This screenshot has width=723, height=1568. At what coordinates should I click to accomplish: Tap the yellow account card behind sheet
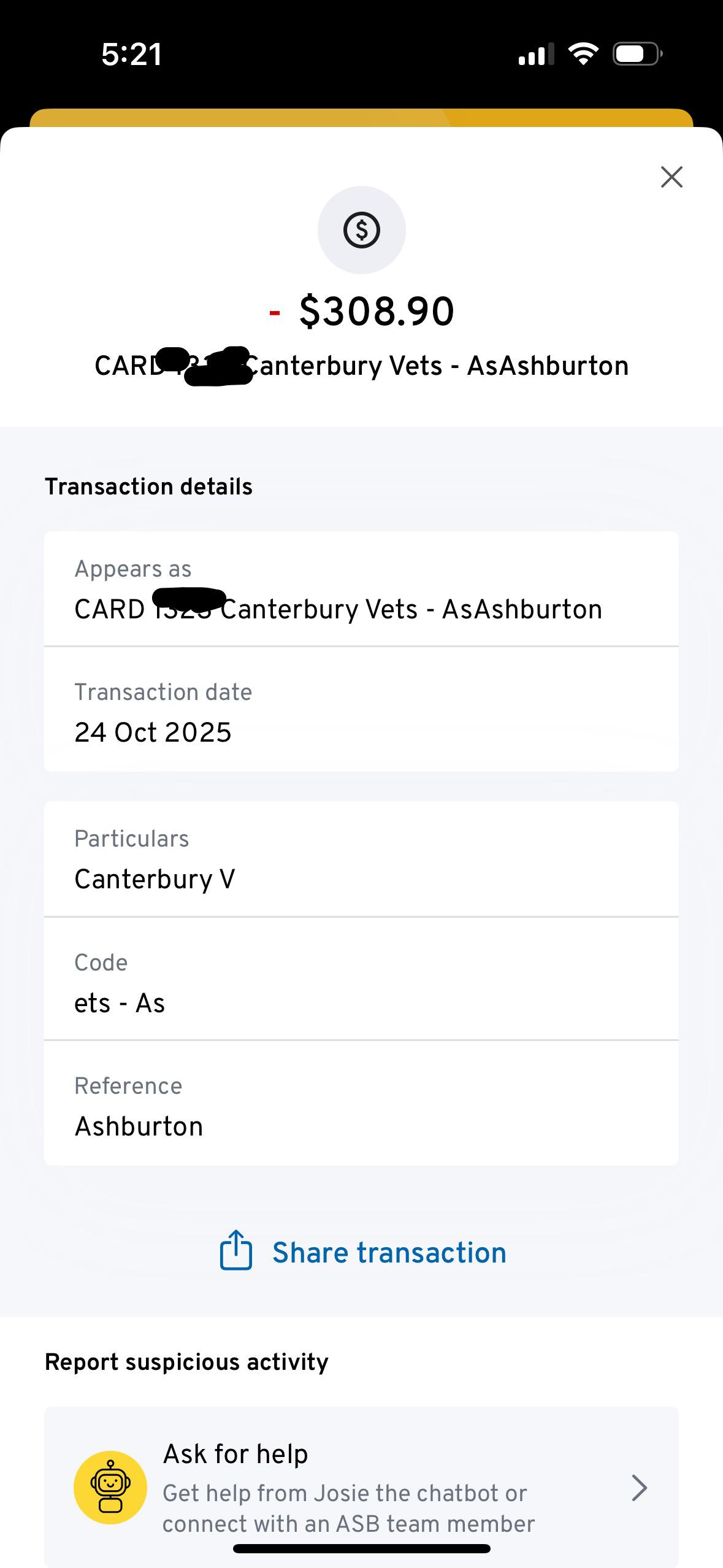tap(361, 117)
